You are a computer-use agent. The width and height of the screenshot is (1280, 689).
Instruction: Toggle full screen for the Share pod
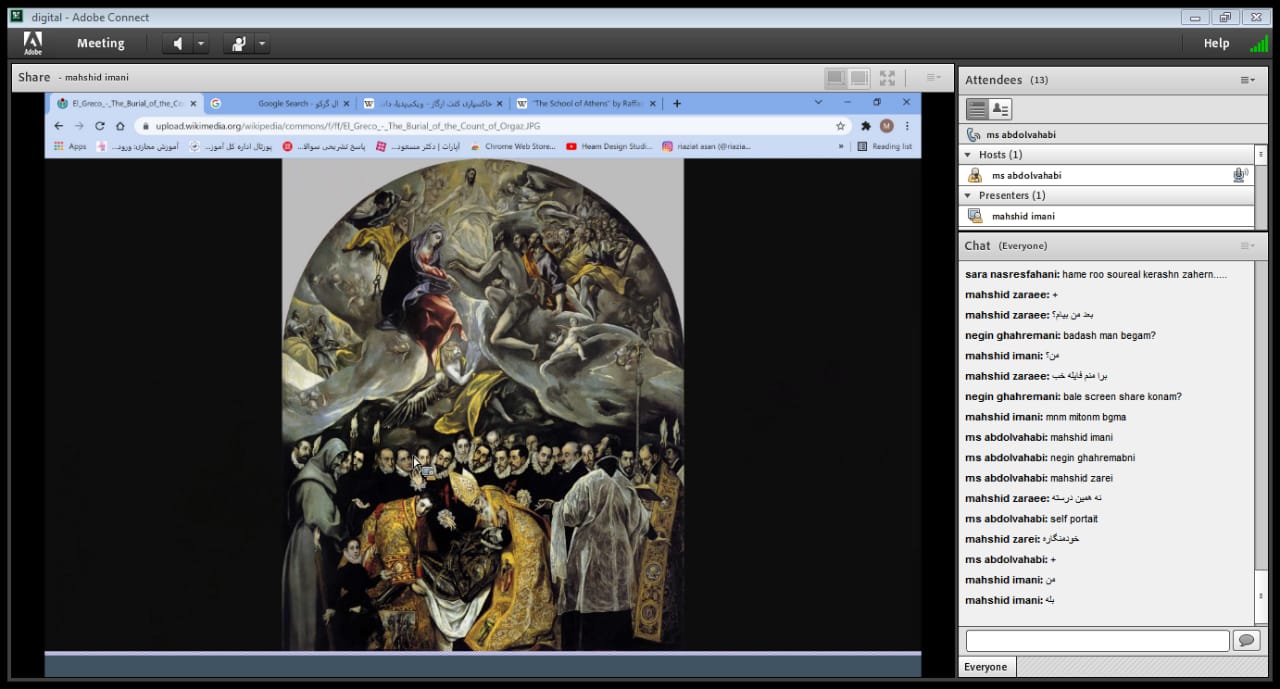pos(887,77)
